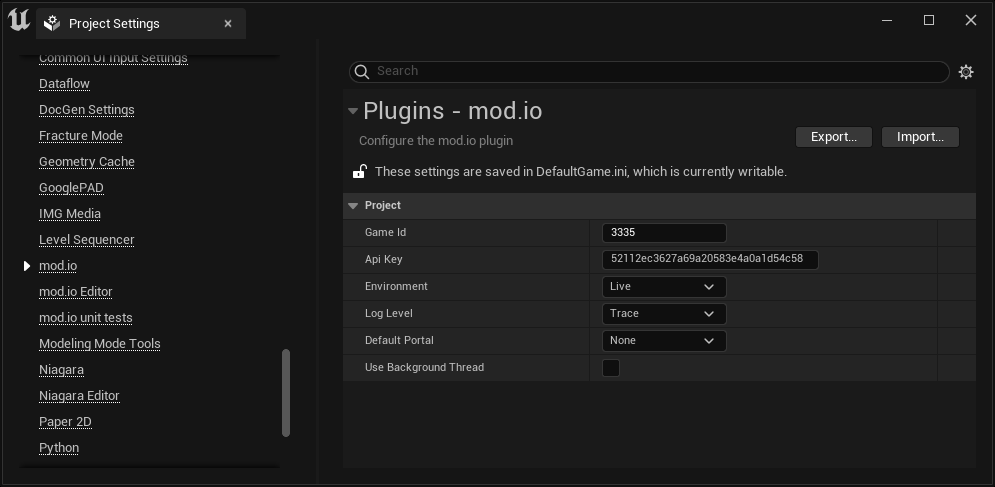The image size is (995, 487).
Task: Open the Geometry Cache category
Action: pos(86,162)
